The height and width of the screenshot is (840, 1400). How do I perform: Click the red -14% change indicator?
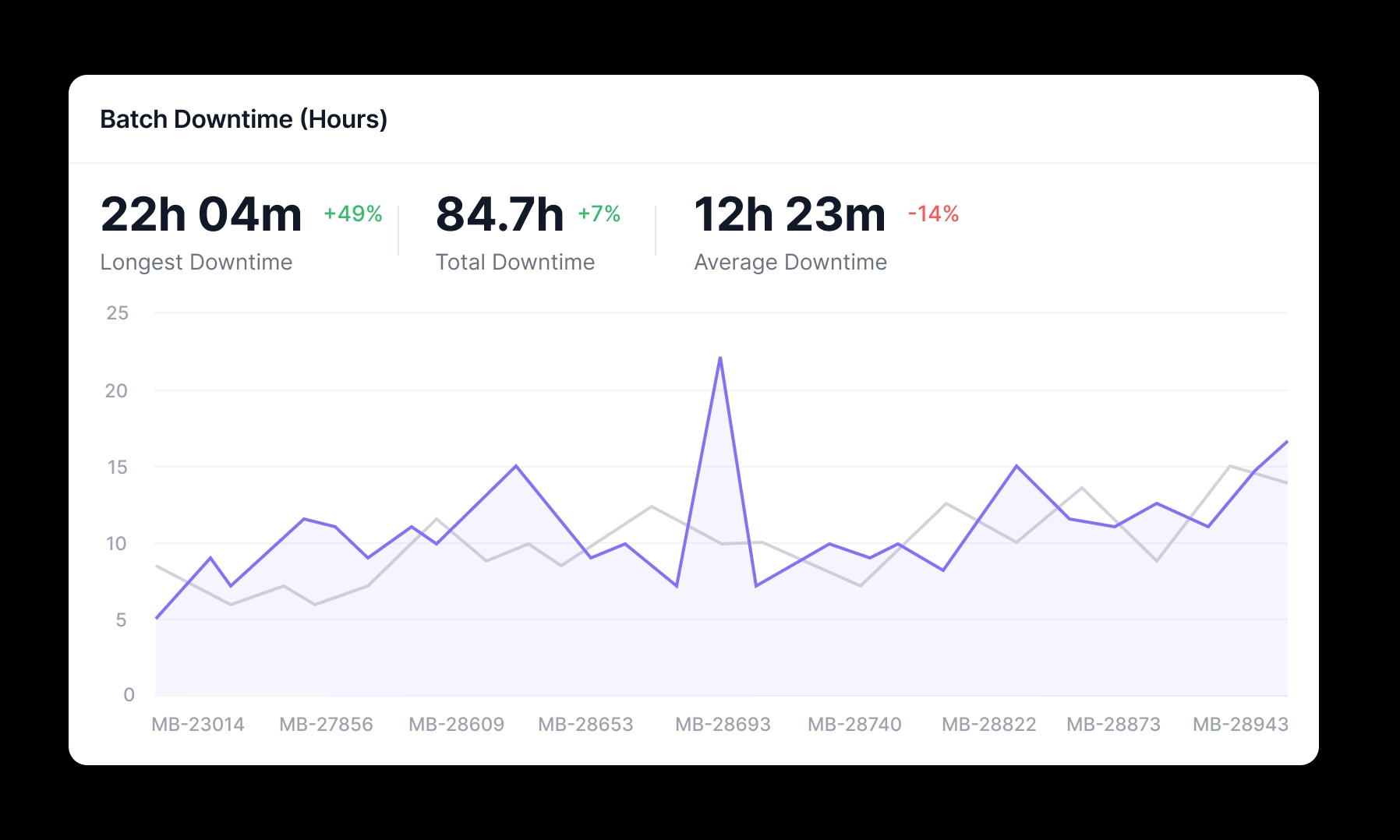933,214
